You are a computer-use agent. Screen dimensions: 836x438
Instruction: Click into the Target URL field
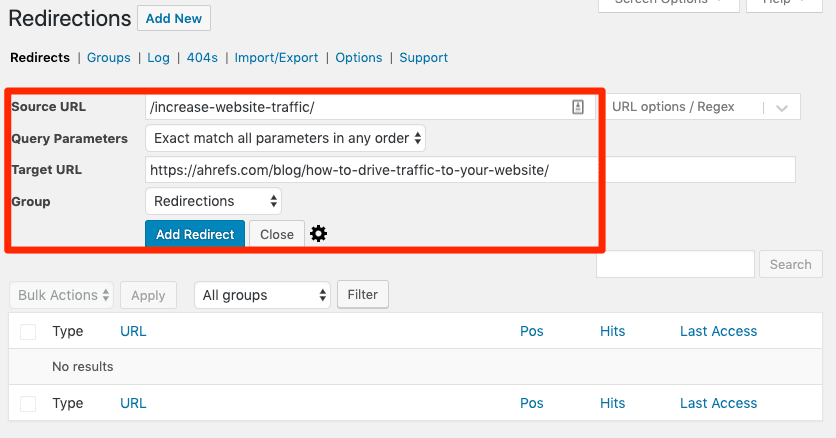pos(470,170)
